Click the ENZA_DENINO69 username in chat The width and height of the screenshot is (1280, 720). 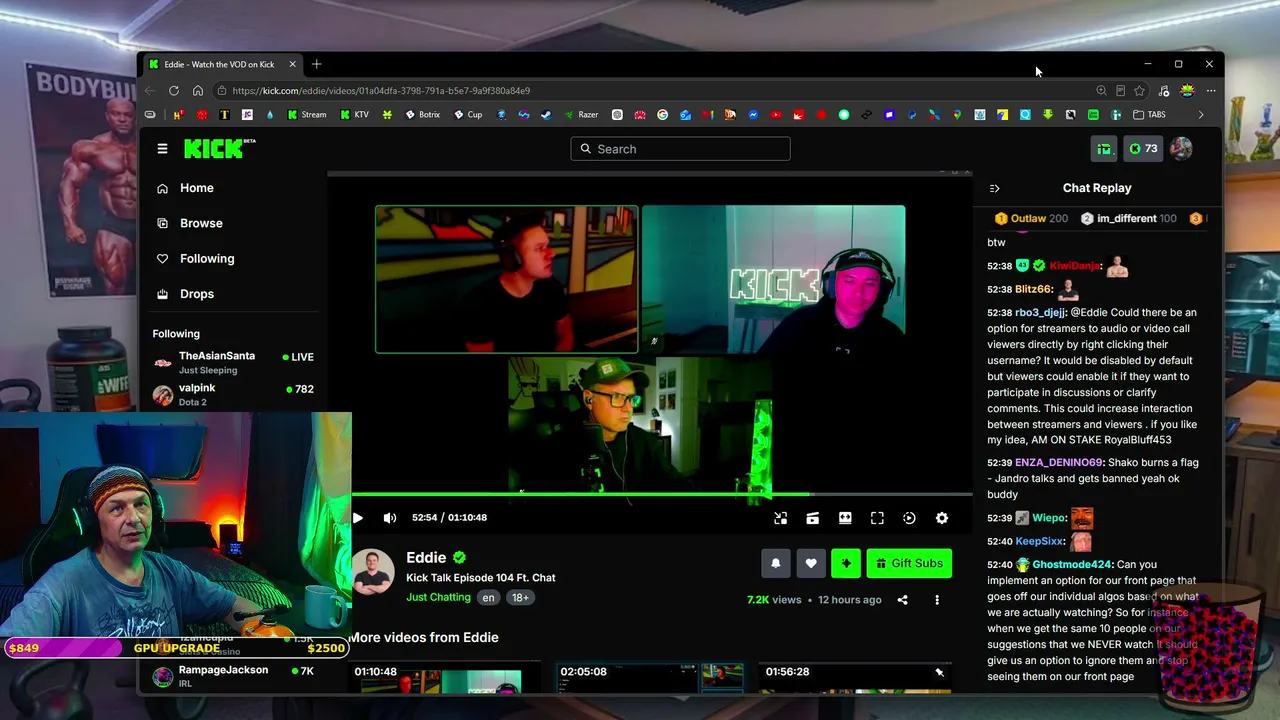click(x=1059, y=463)
